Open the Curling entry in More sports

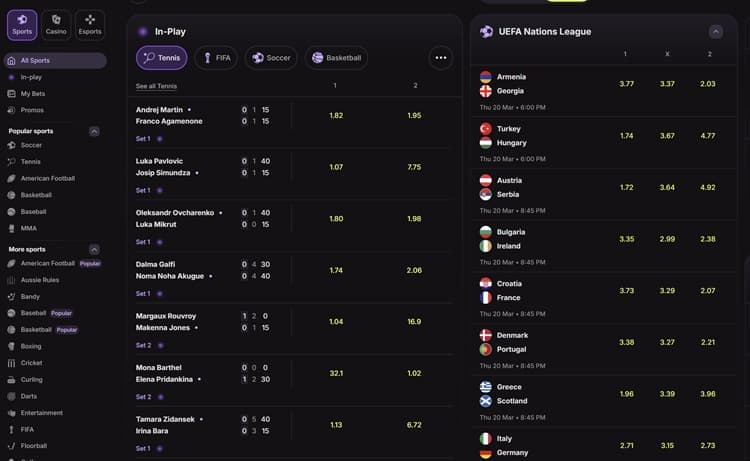coord(32,380)
